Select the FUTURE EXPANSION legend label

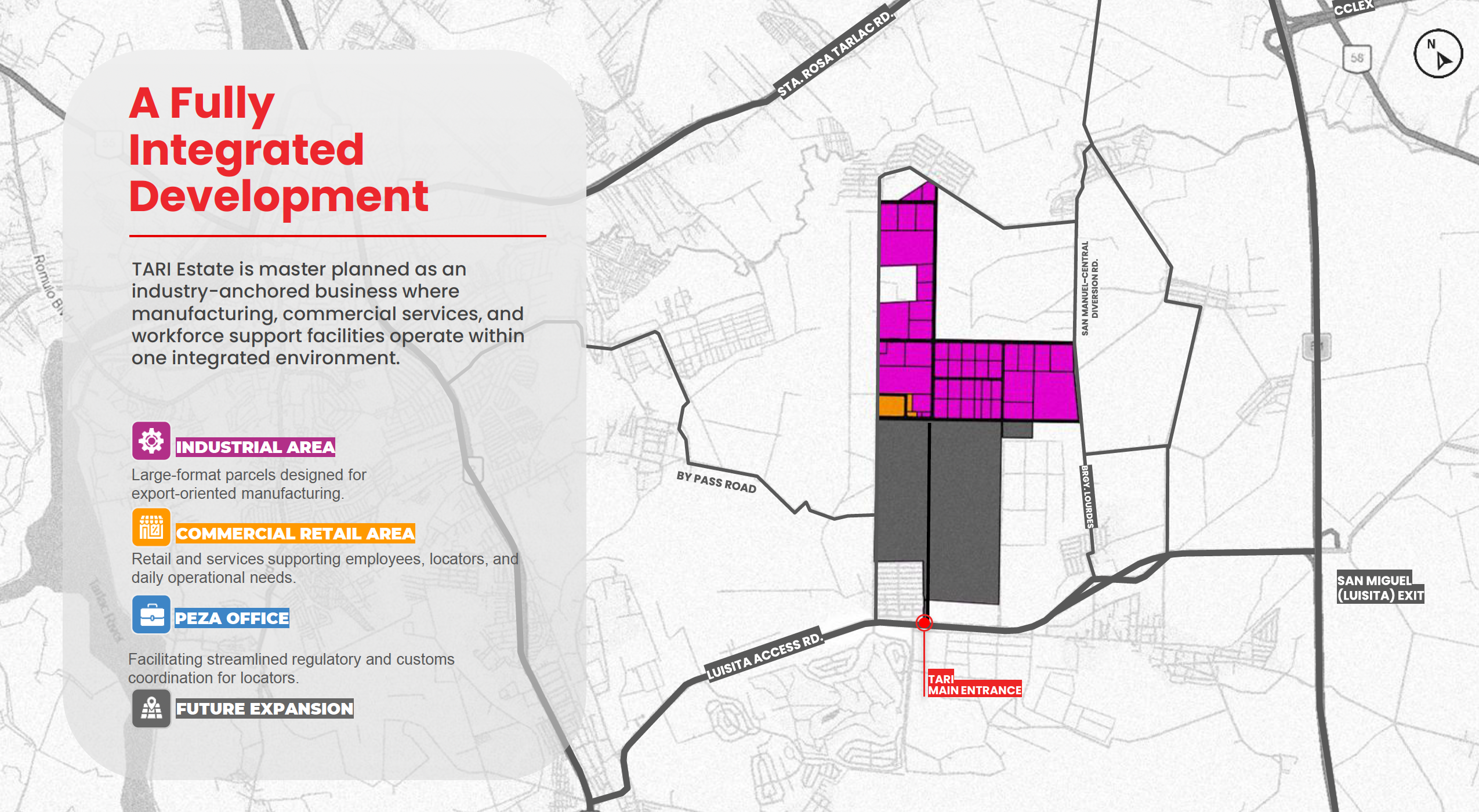(x=264, y=708)
